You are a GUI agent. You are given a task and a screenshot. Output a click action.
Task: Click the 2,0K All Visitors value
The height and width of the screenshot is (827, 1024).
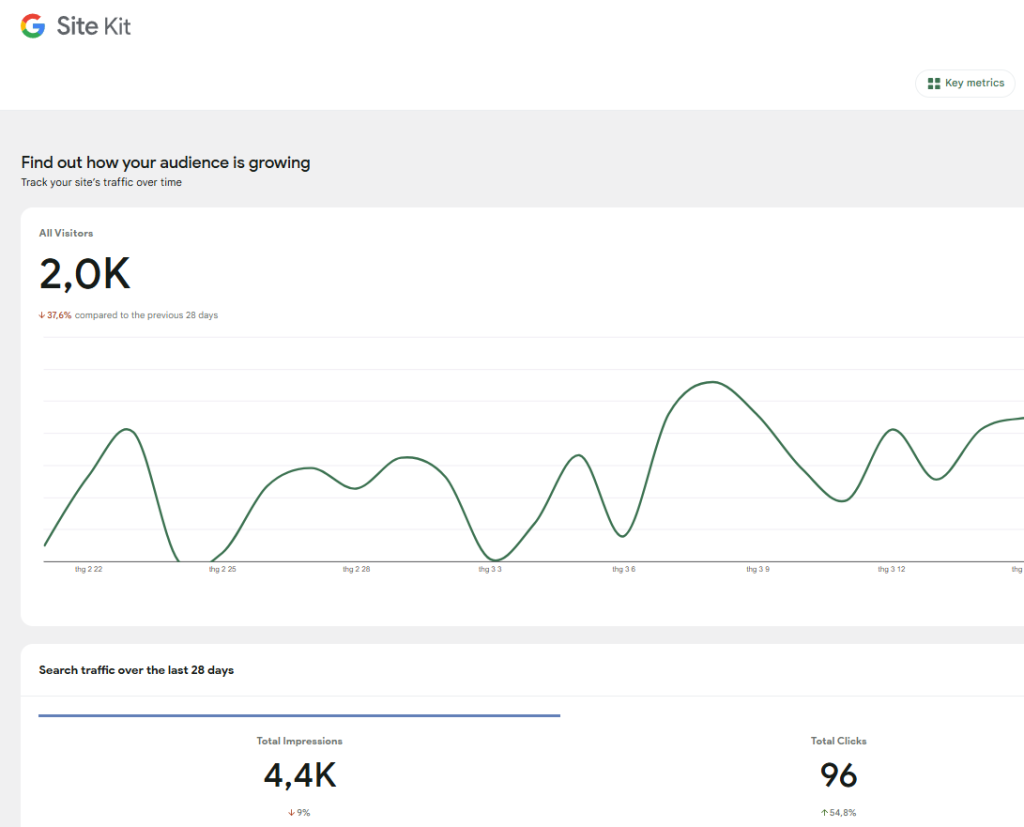click(85, 274)
